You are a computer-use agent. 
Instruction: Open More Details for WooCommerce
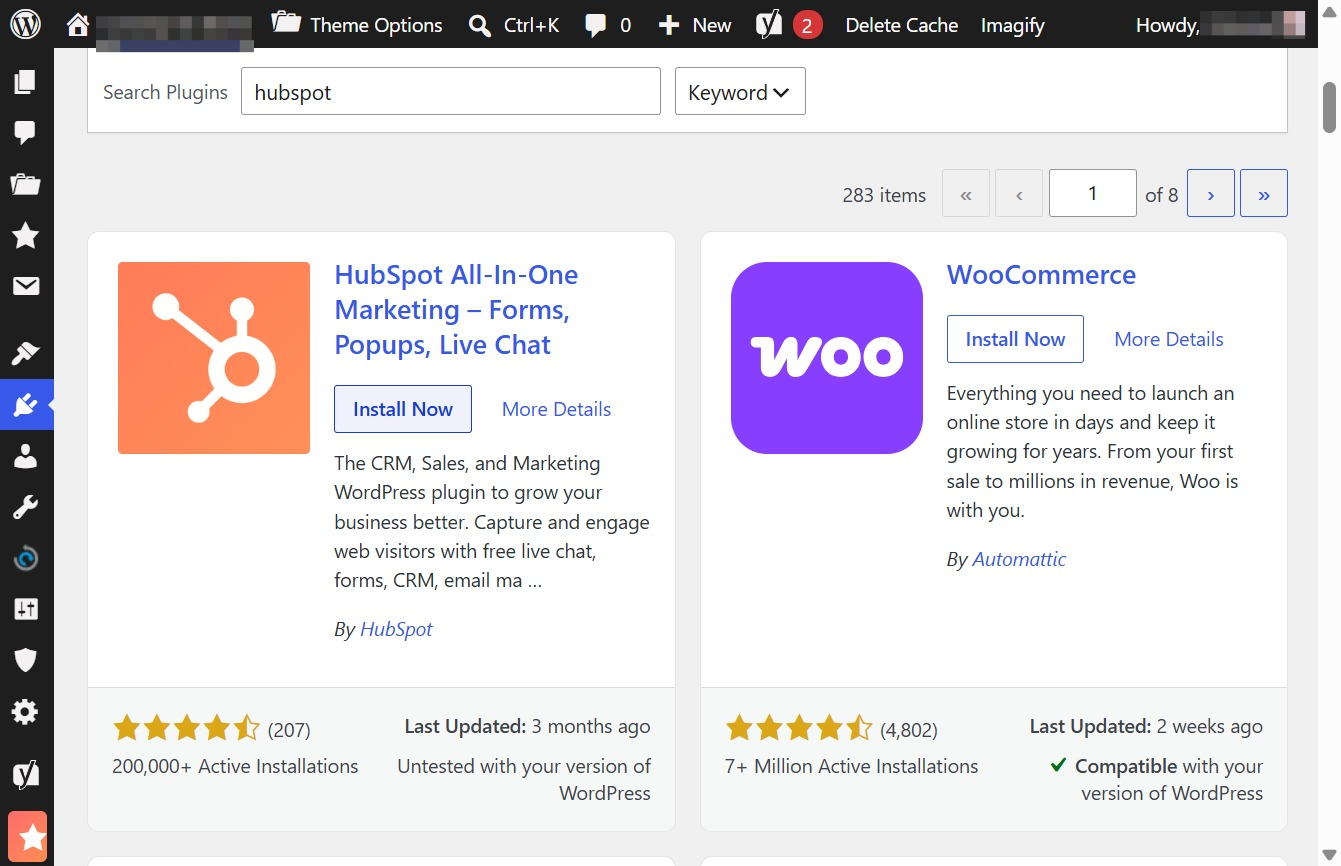[1169, 339]
